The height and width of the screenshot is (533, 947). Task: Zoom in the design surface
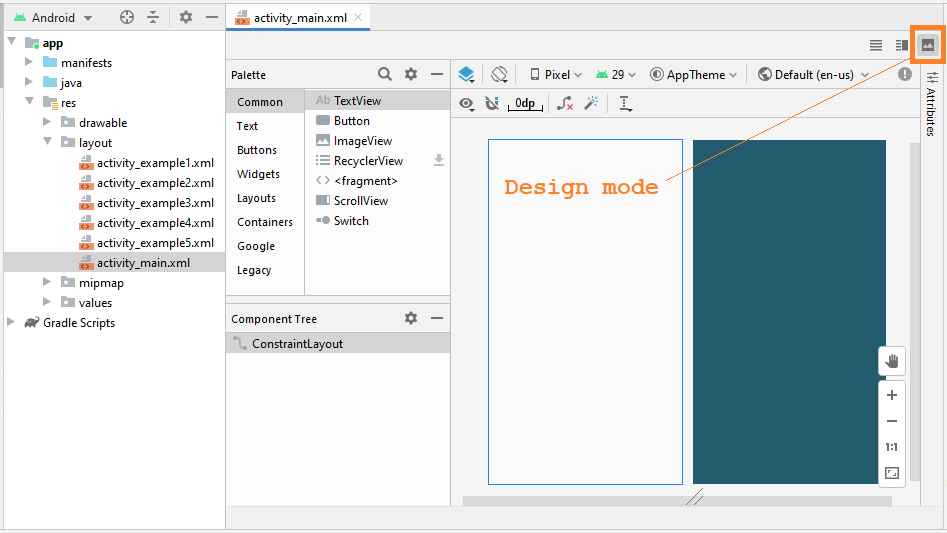tap(891, 395)
